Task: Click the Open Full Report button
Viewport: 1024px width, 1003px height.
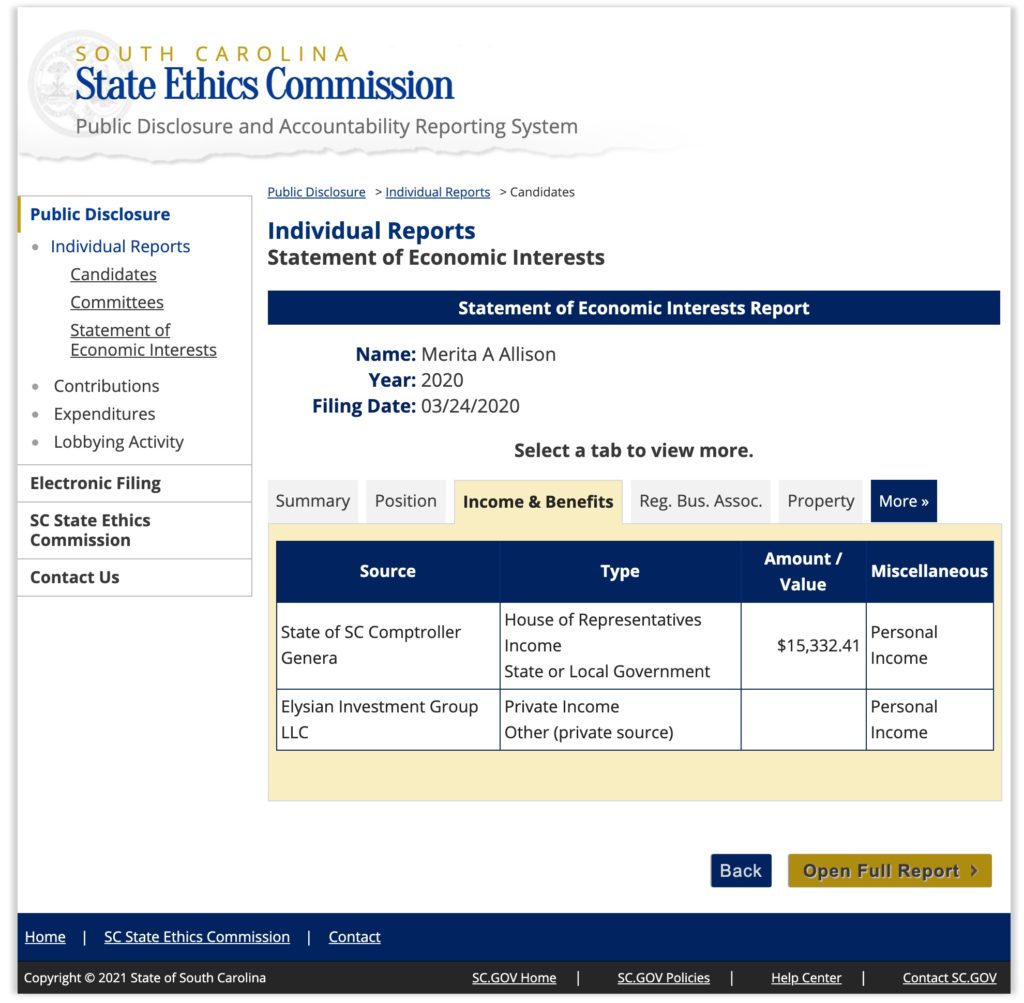Action: (889, 870)
